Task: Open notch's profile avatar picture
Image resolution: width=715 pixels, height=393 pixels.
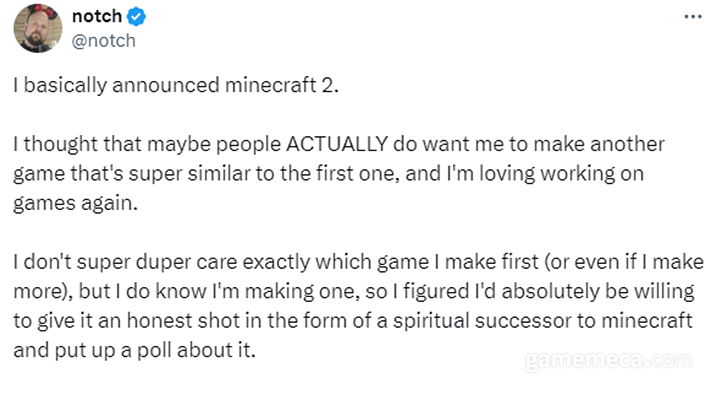Action: click(38, 28)
